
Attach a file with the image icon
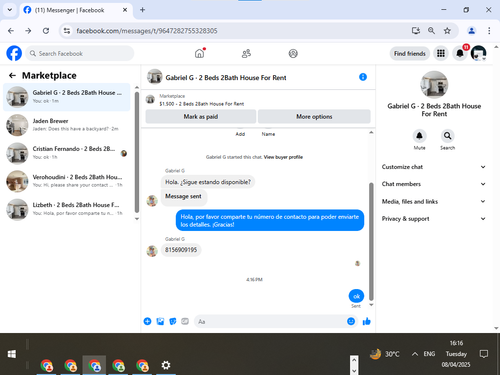point(160,321)
